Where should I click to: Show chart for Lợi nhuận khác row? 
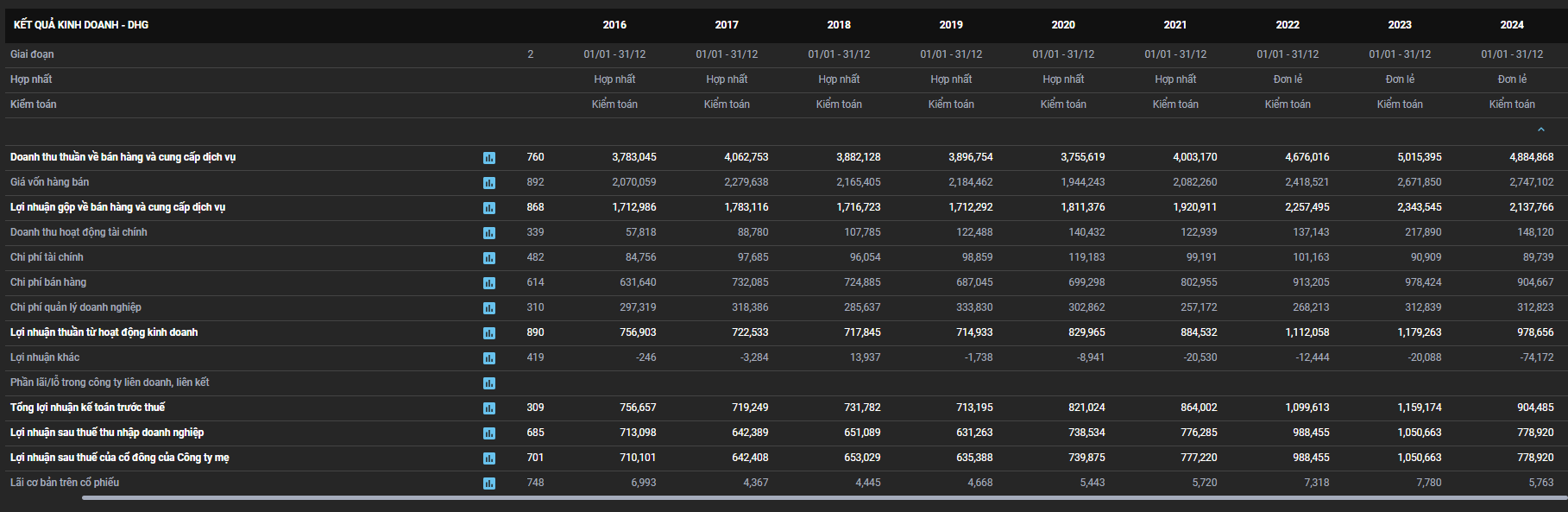click(489, 358)
